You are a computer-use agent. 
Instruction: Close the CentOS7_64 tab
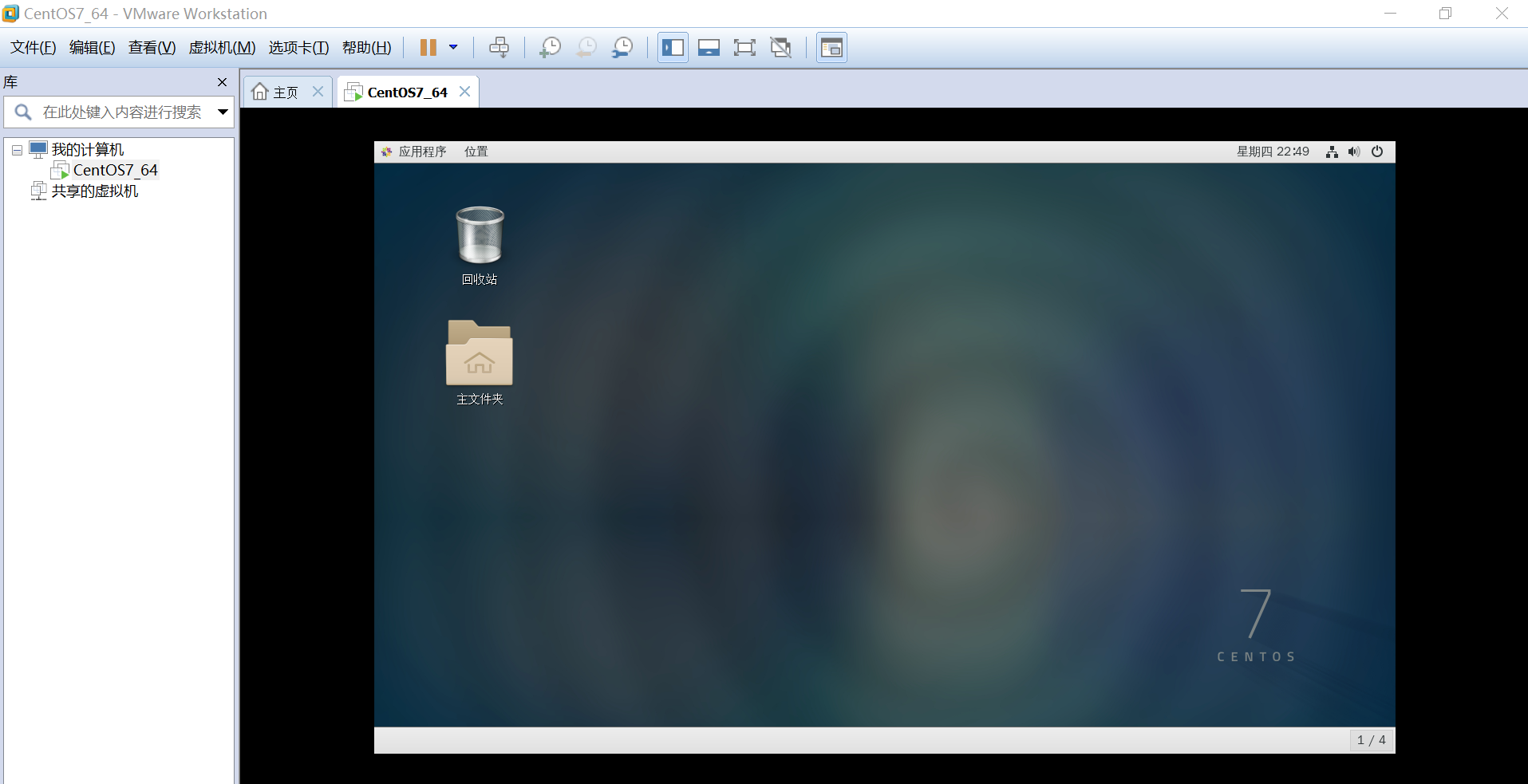coord(465,92)
